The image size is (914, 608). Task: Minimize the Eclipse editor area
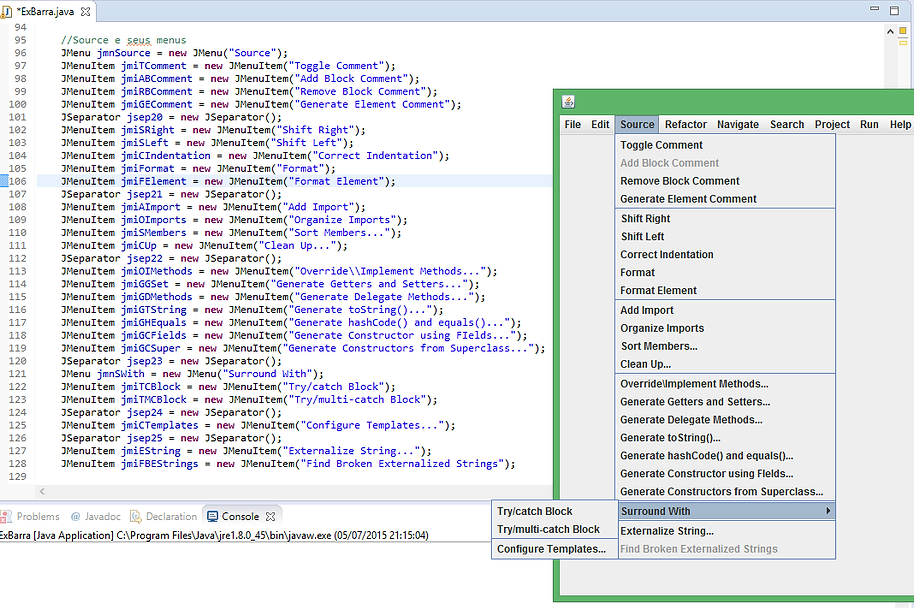pos(874,9)
